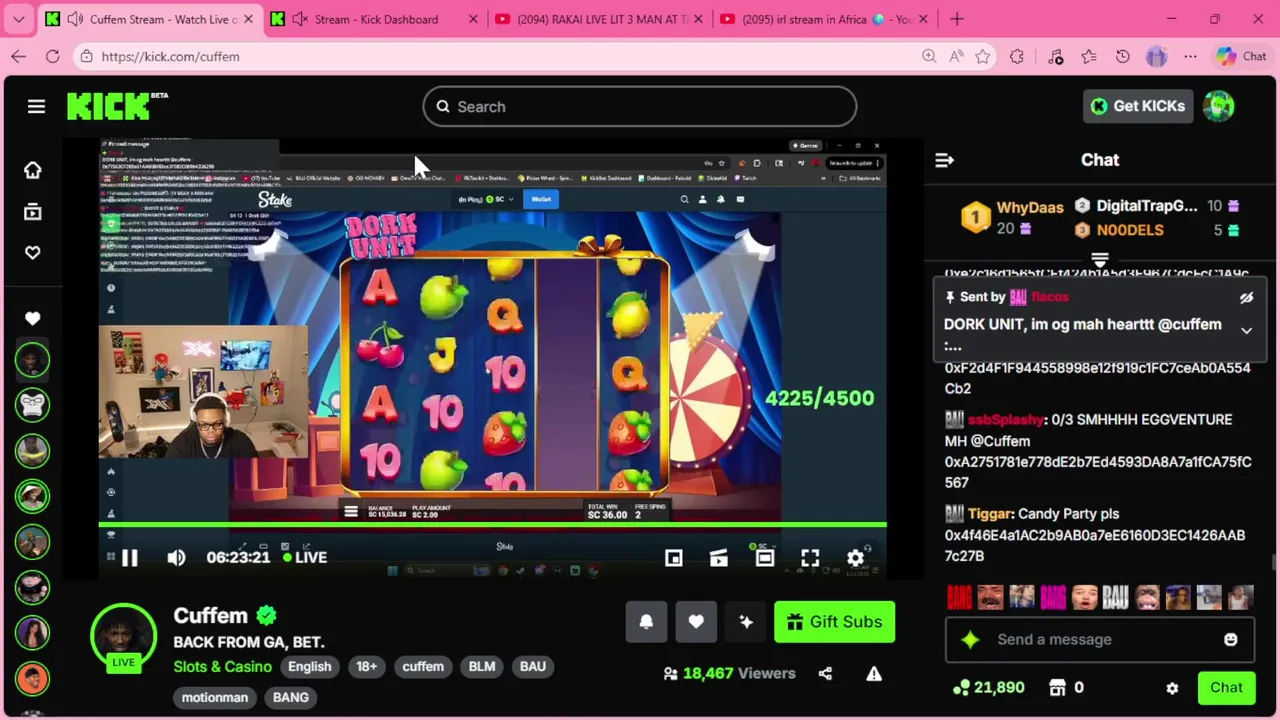Select the BAU tag
Viewport: 1280px width, 720px height.
coord(533,667)
